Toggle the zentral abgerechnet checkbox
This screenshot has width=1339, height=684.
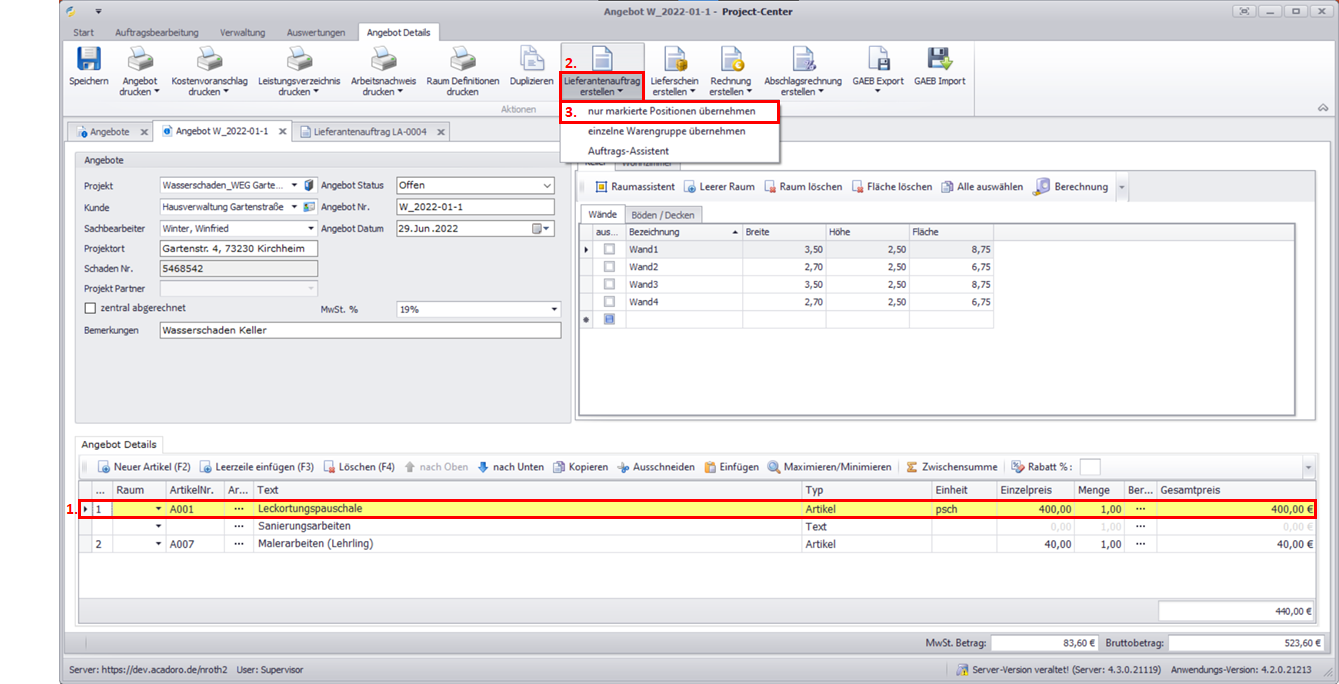[x=91, y=308]
